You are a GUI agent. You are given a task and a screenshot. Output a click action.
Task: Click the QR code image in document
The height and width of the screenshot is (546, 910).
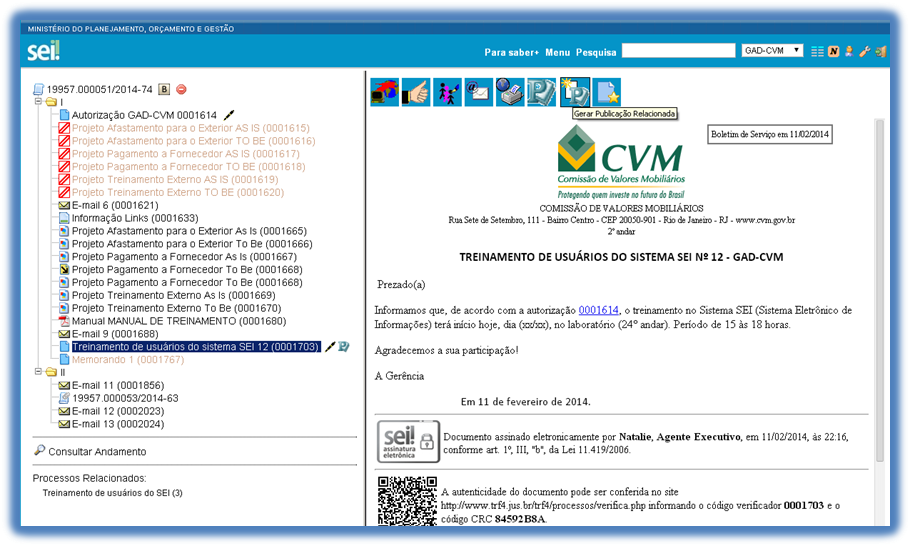407,501
